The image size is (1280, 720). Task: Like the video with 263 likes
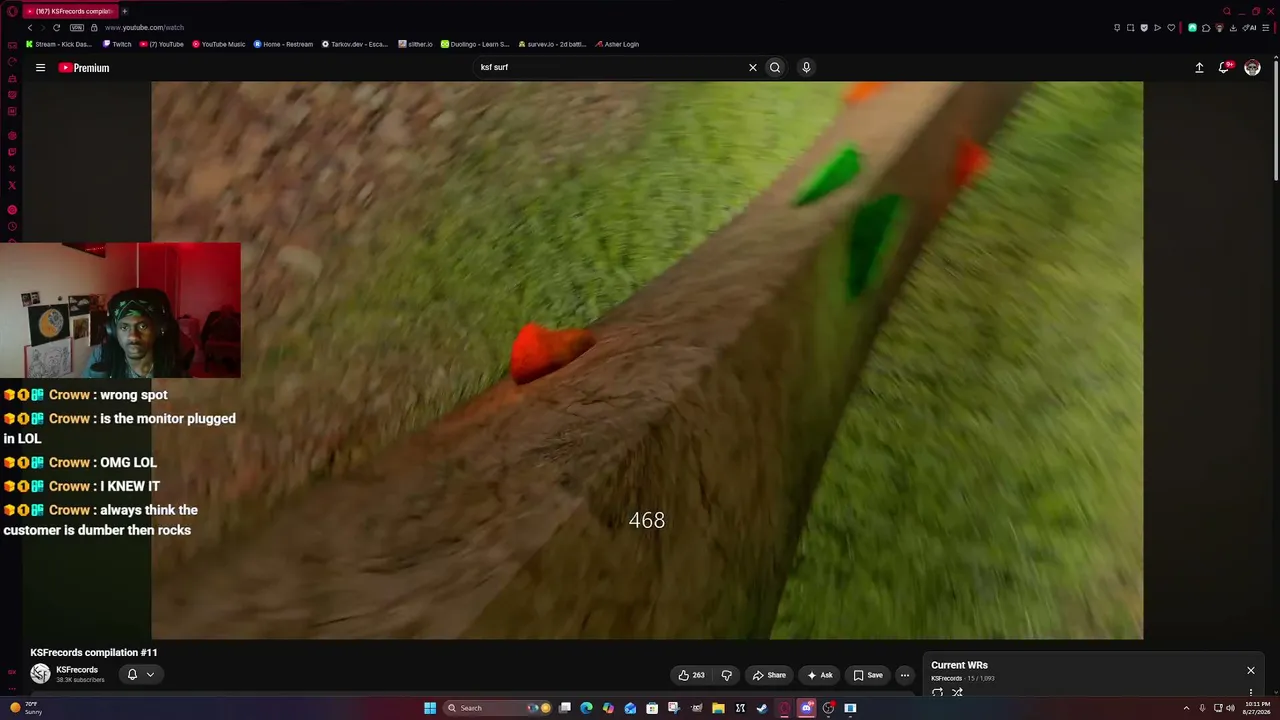point(691,675)
